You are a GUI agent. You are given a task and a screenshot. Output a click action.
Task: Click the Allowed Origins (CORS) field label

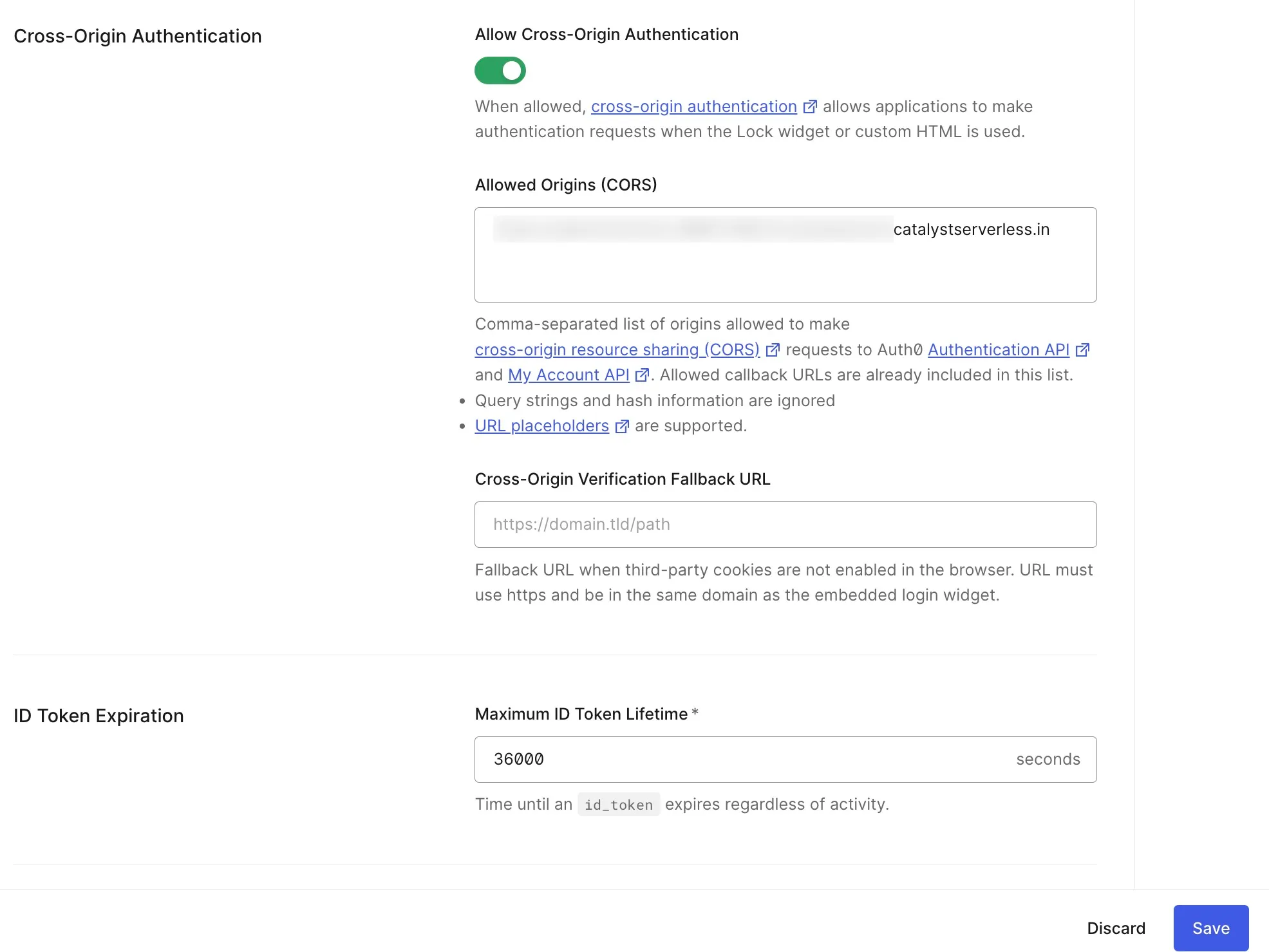565,185
